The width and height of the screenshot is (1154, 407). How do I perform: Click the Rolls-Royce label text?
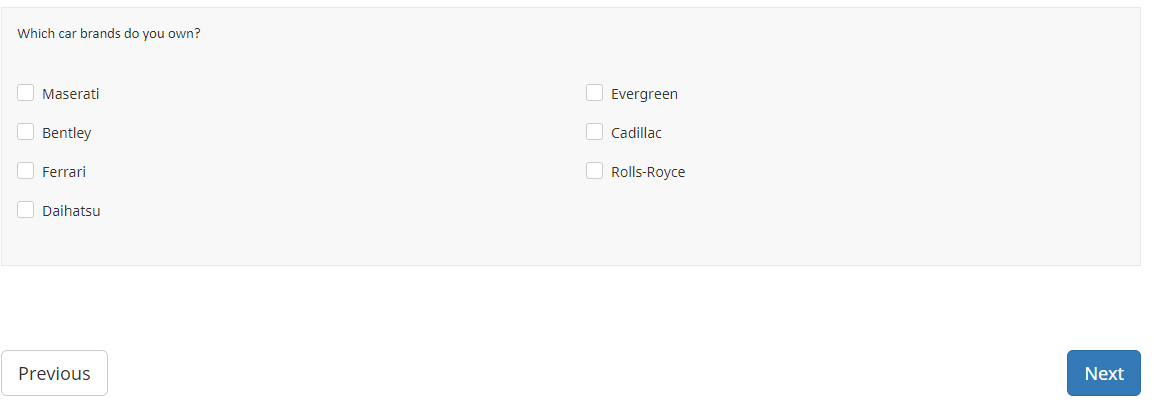[648, 172]
